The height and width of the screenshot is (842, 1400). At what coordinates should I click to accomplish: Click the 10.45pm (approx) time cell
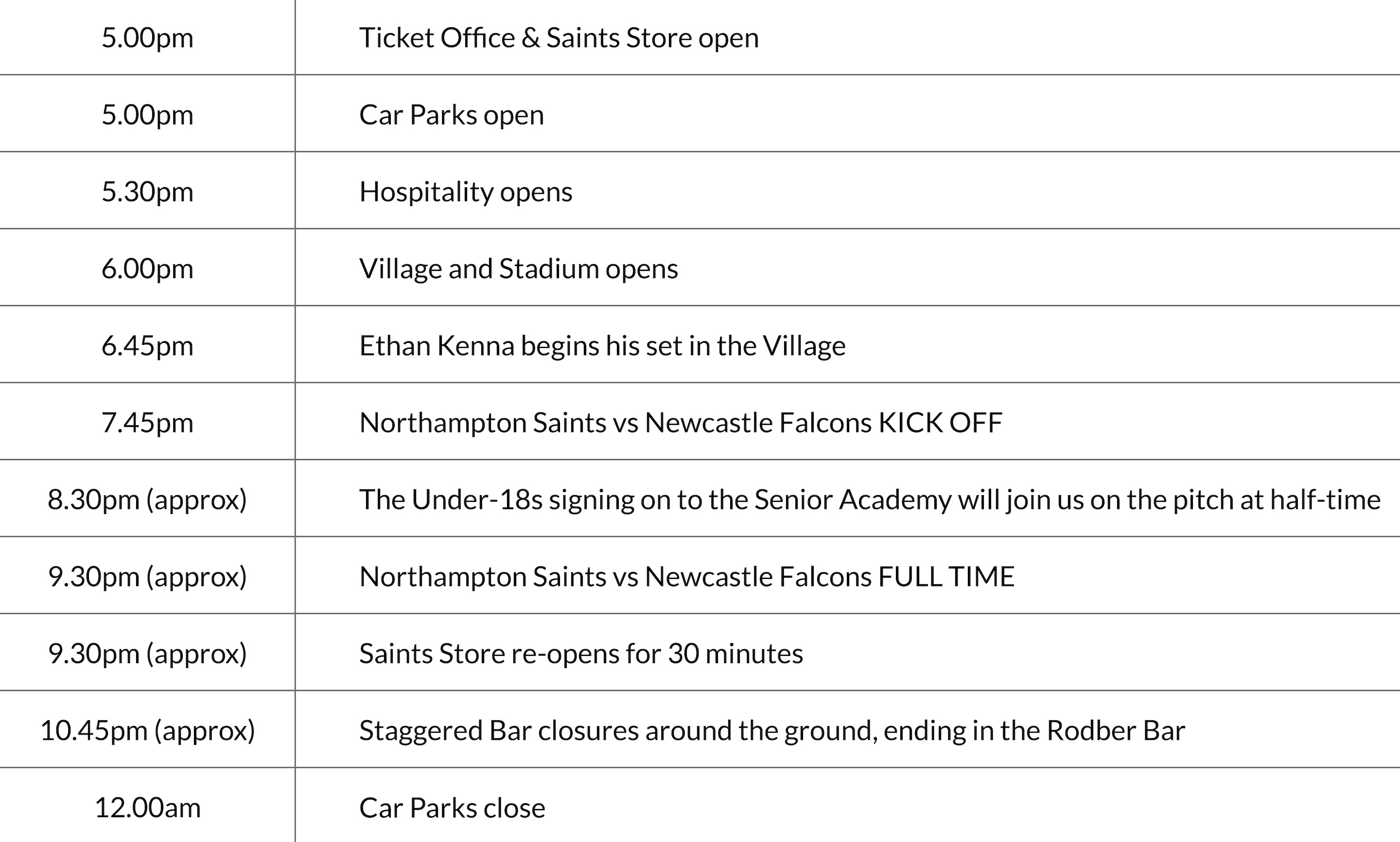pyautogui.click(x=148, y=731)
